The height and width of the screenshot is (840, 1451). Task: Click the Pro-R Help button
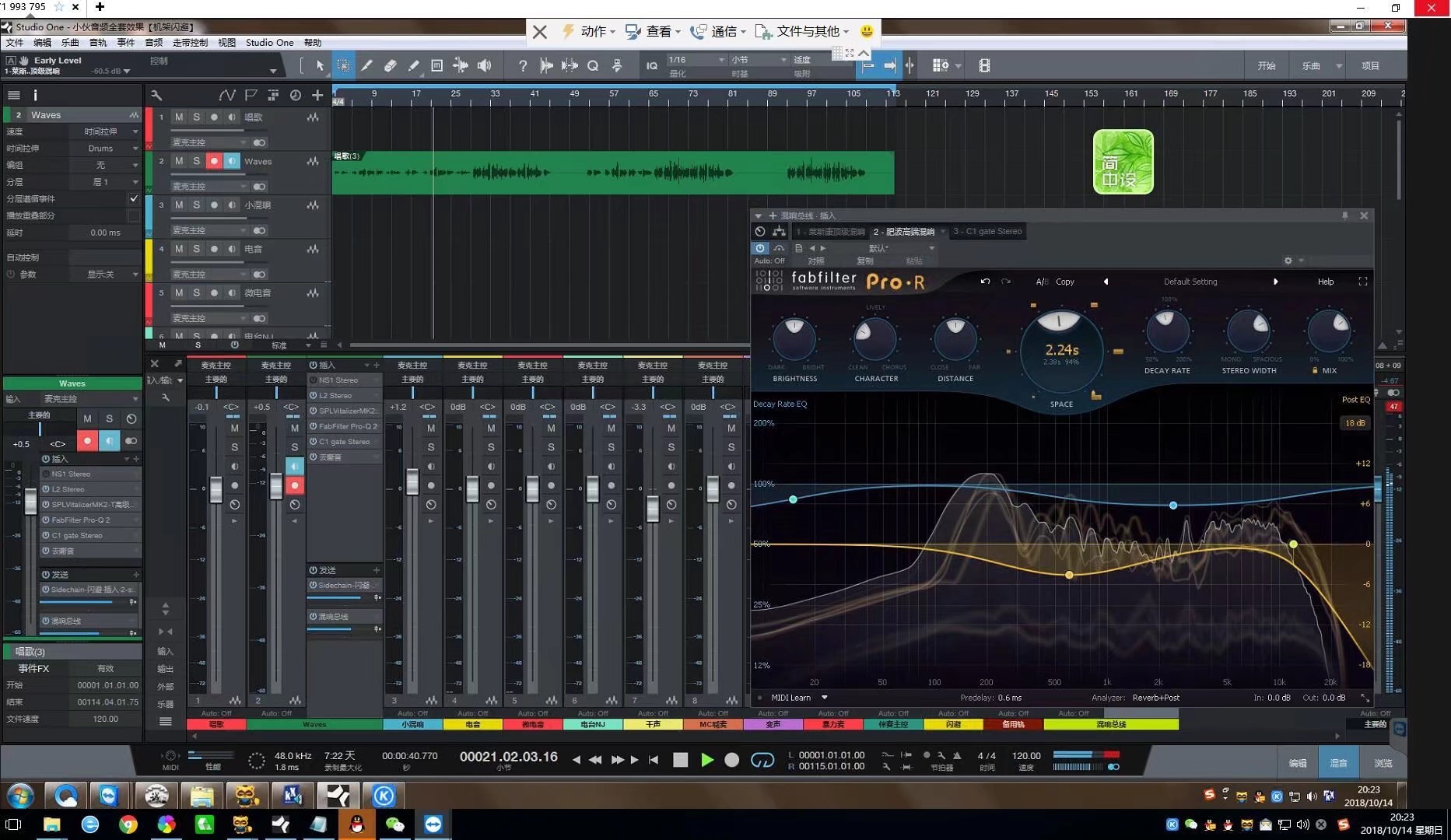click(1326, 282)
